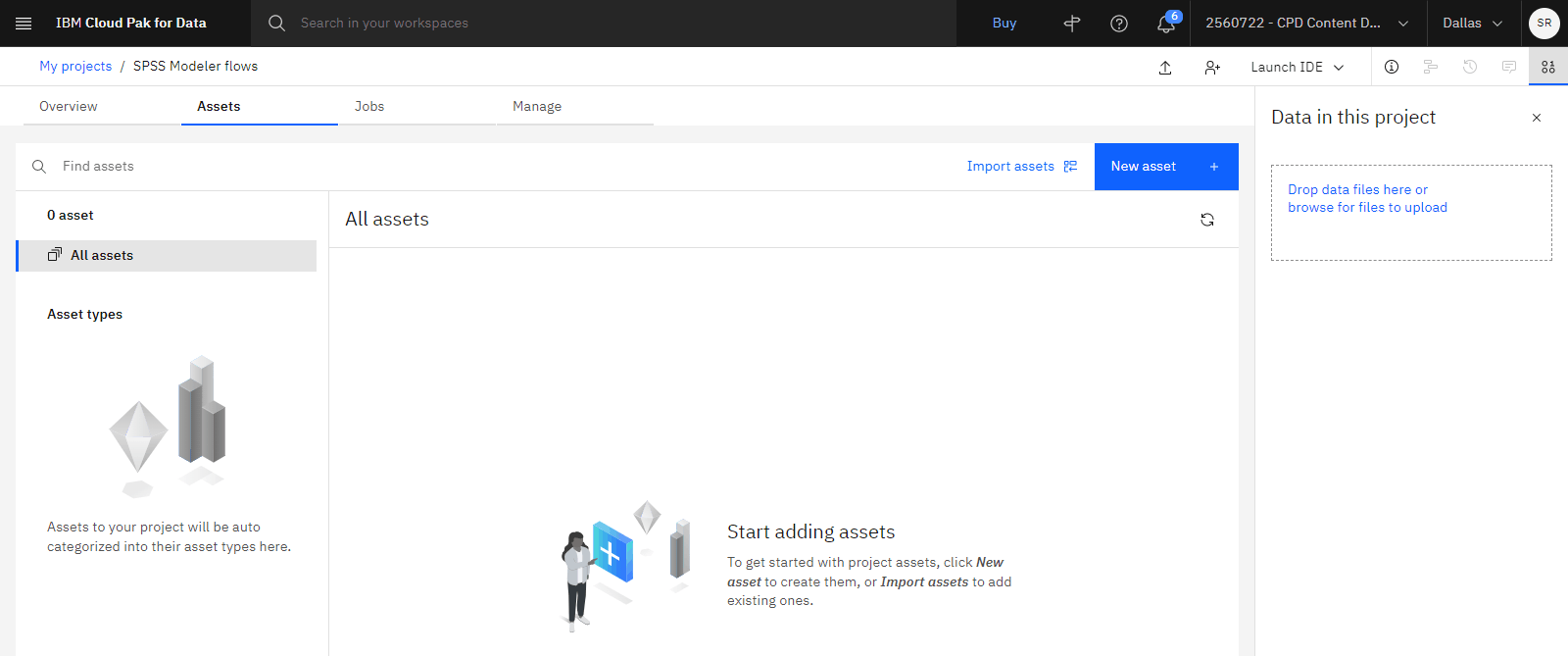Click the New asset button
The image size is (1568, 656).
[x=1165, y=167]
